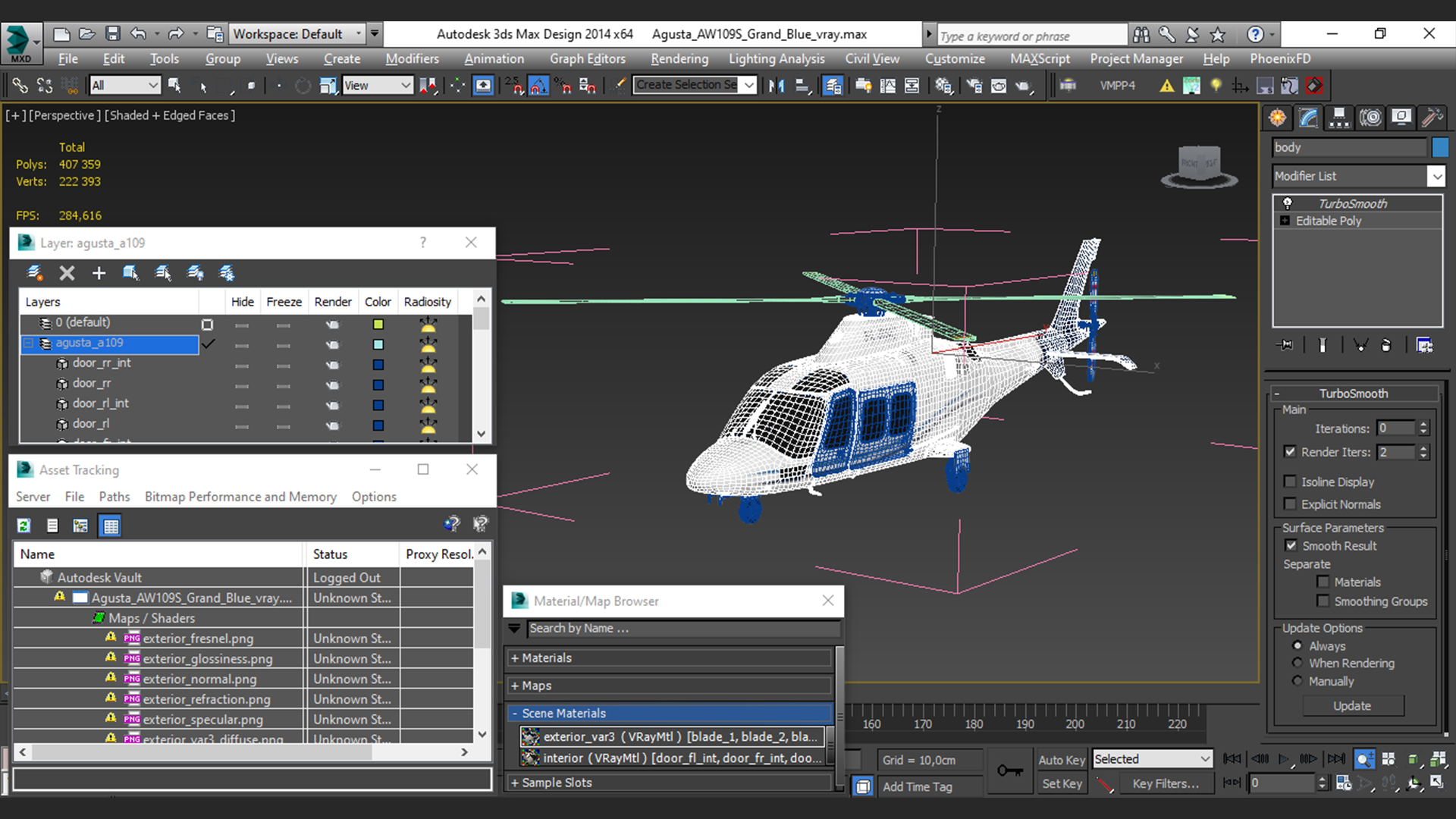
Task: Click the agusta_a109 layer color swatch
Action: pos(378,344)
